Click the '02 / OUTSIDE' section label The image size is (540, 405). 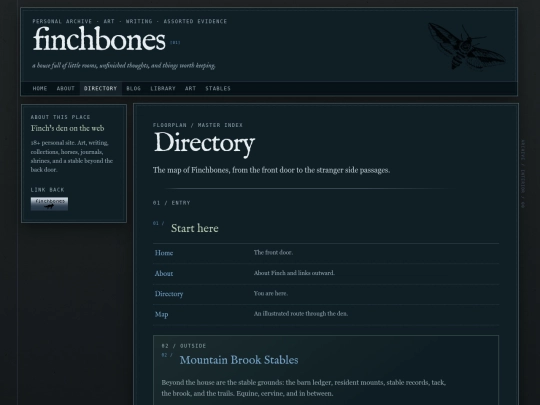pyautogui.click(x=184, y=346)
